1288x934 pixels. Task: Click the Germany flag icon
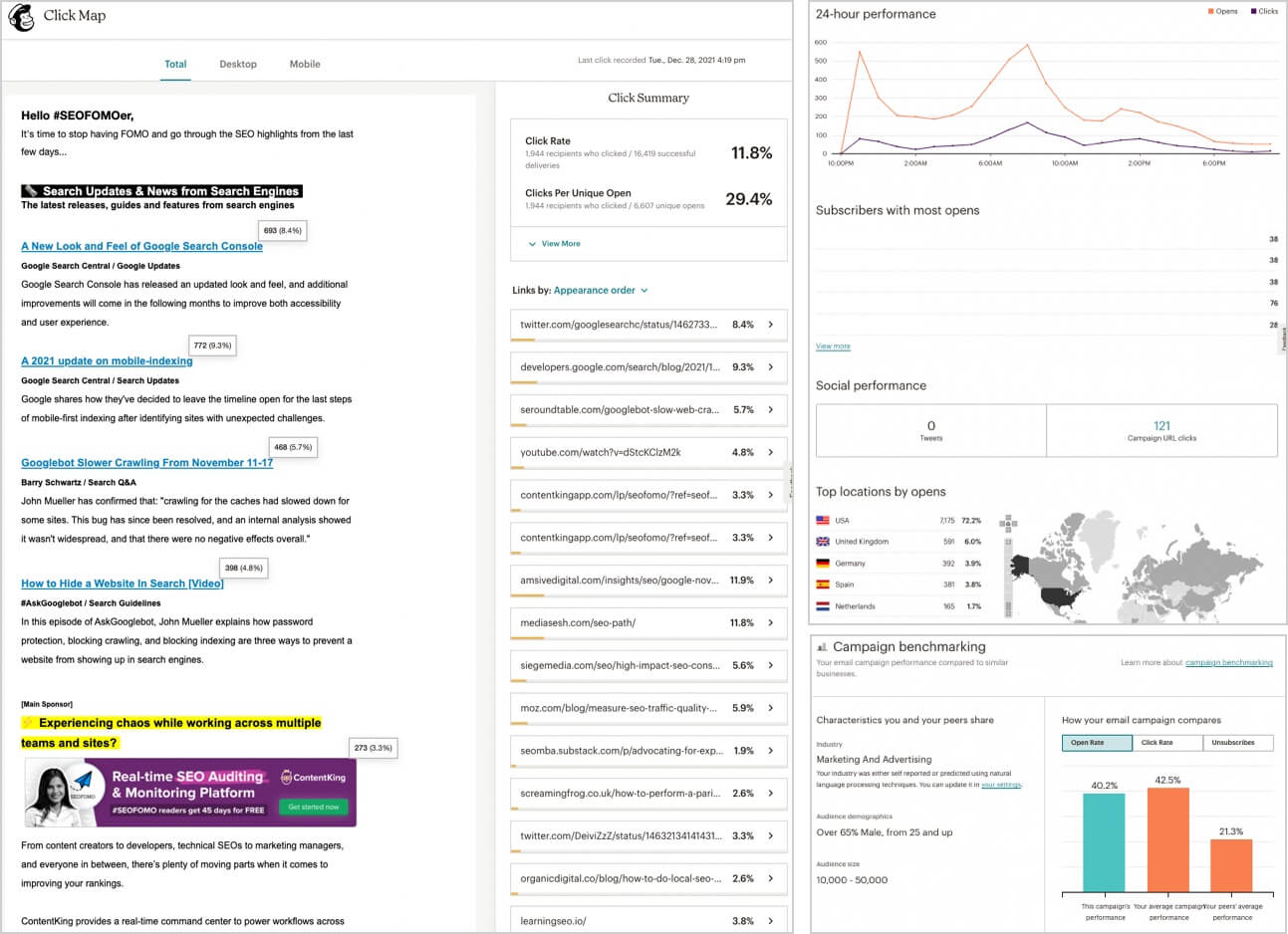(x=823, y=563)
